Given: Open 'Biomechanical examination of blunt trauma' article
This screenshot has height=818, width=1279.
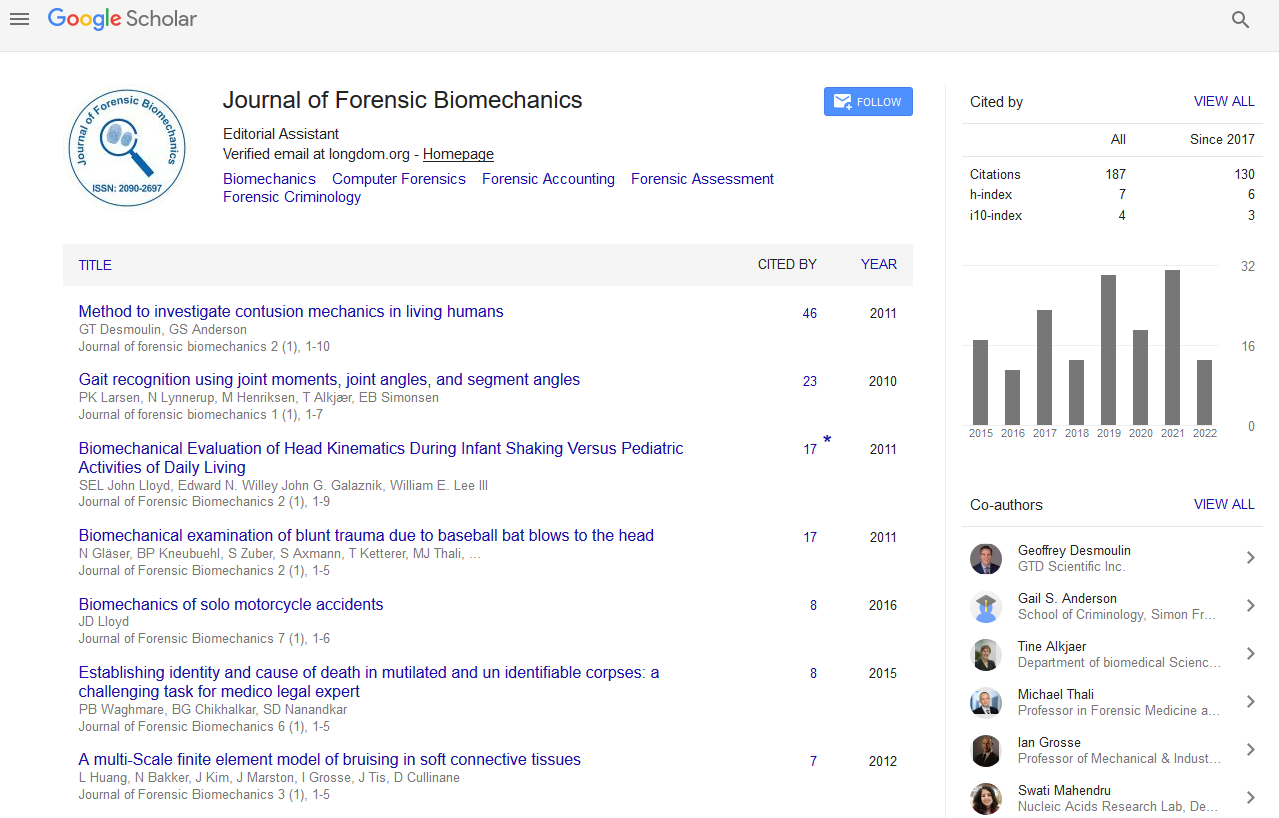Looking at the screenshot, I should point(366,536).
